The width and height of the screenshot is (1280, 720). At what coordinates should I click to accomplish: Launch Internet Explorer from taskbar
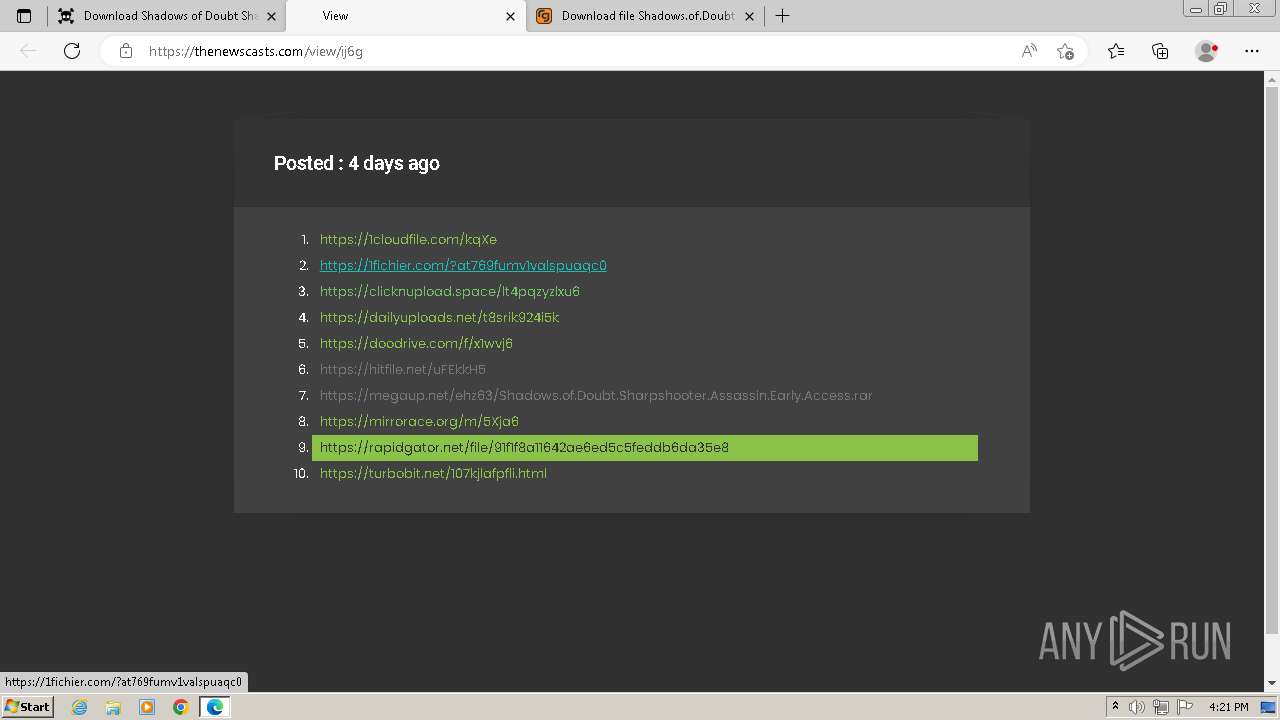pyautogui.click(x=79, y=707)
